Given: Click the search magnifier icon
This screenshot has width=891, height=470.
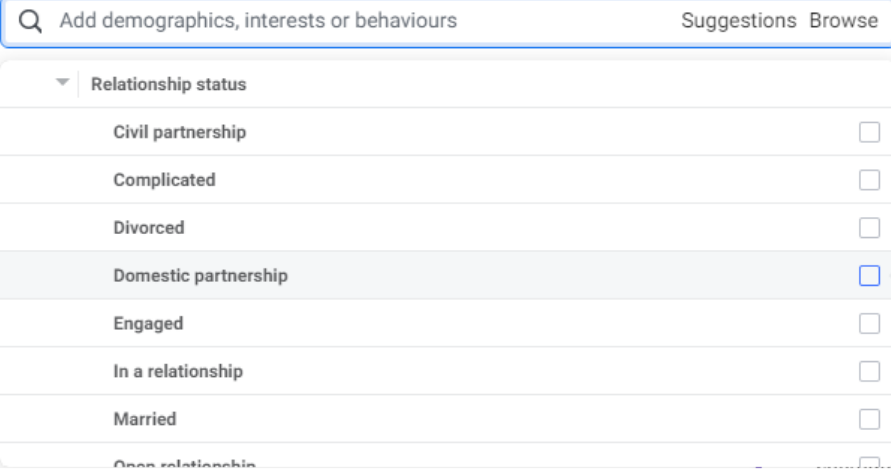Looking at the screenshot, I should click(31, 21).
